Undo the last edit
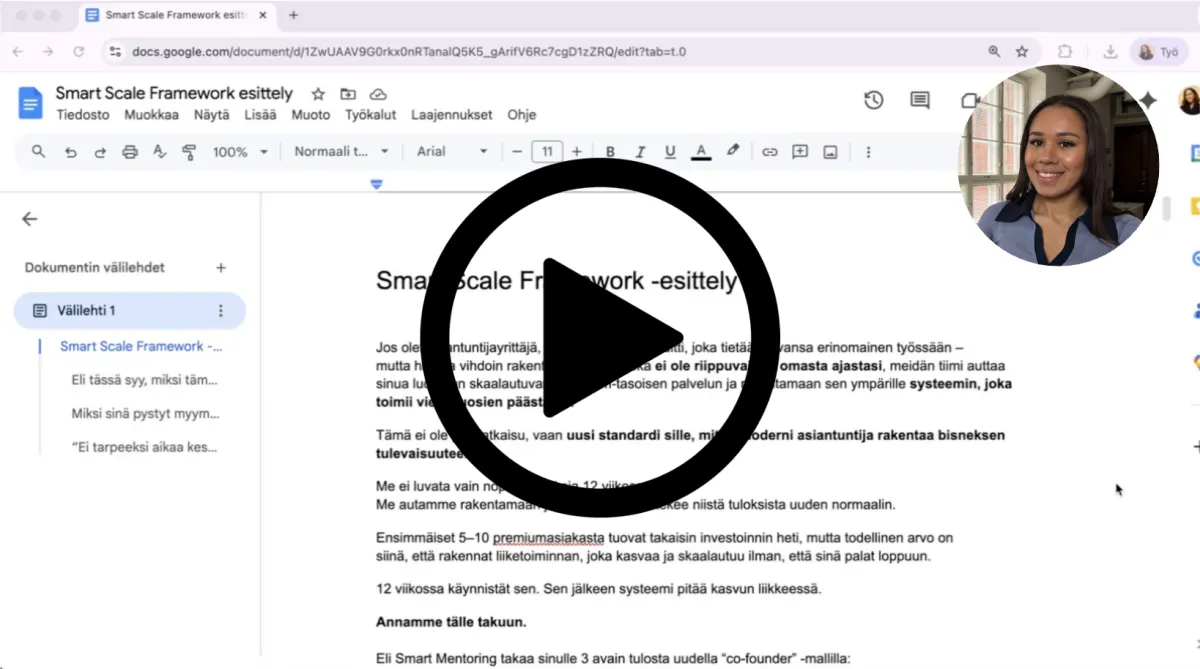Viewport: 1200px width, 669px height. 70,152
